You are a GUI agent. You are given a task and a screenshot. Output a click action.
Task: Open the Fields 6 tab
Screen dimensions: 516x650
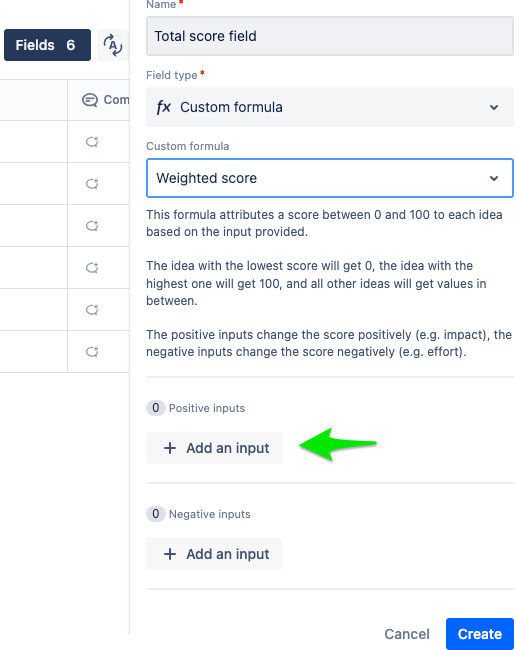pos(47,45)
